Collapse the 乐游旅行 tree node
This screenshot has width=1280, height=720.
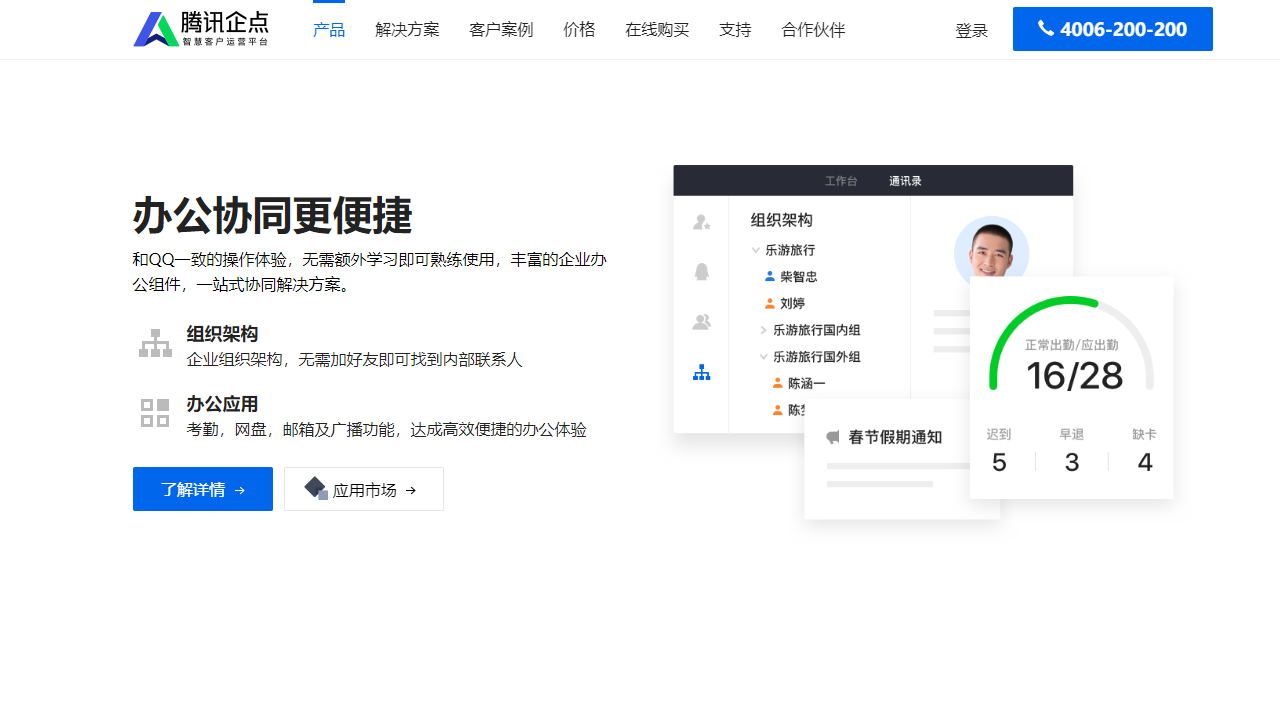click(756, 250)
